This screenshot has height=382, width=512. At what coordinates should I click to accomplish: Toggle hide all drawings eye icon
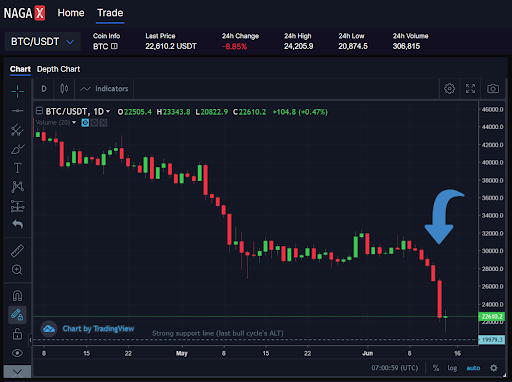pyautogui.click(x=17, y=353)
